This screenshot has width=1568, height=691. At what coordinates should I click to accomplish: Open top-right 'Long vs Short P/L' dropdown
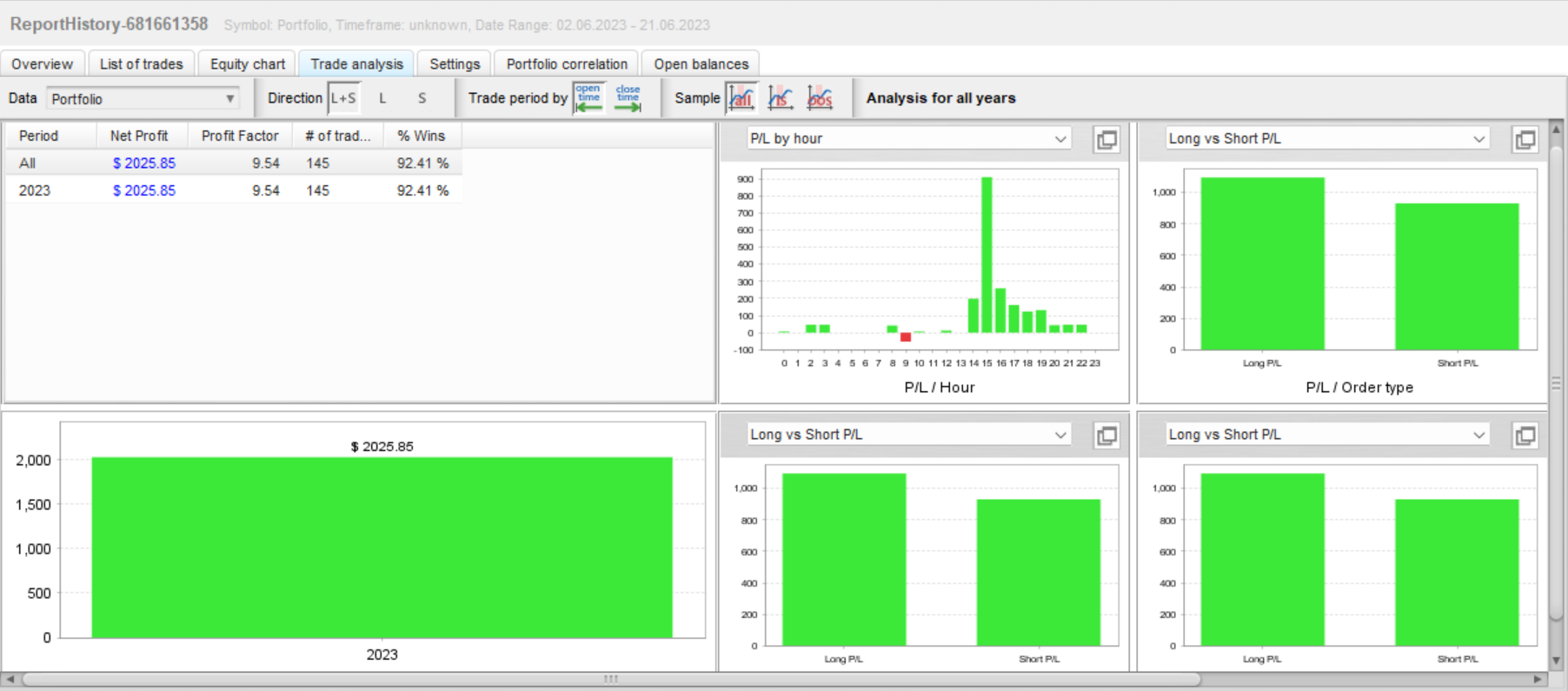[1327, 139]
